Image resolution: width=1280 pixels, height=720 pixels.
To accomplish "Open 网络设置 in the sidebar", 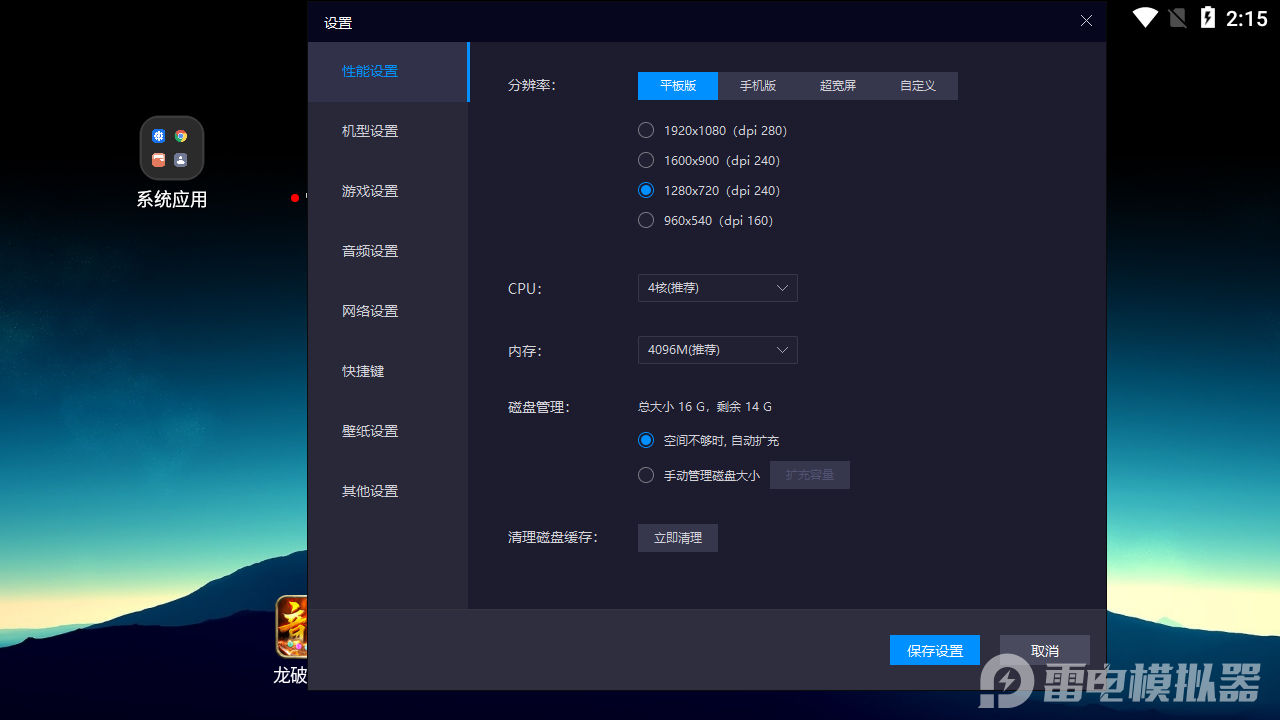I will (x=388, y=311).
